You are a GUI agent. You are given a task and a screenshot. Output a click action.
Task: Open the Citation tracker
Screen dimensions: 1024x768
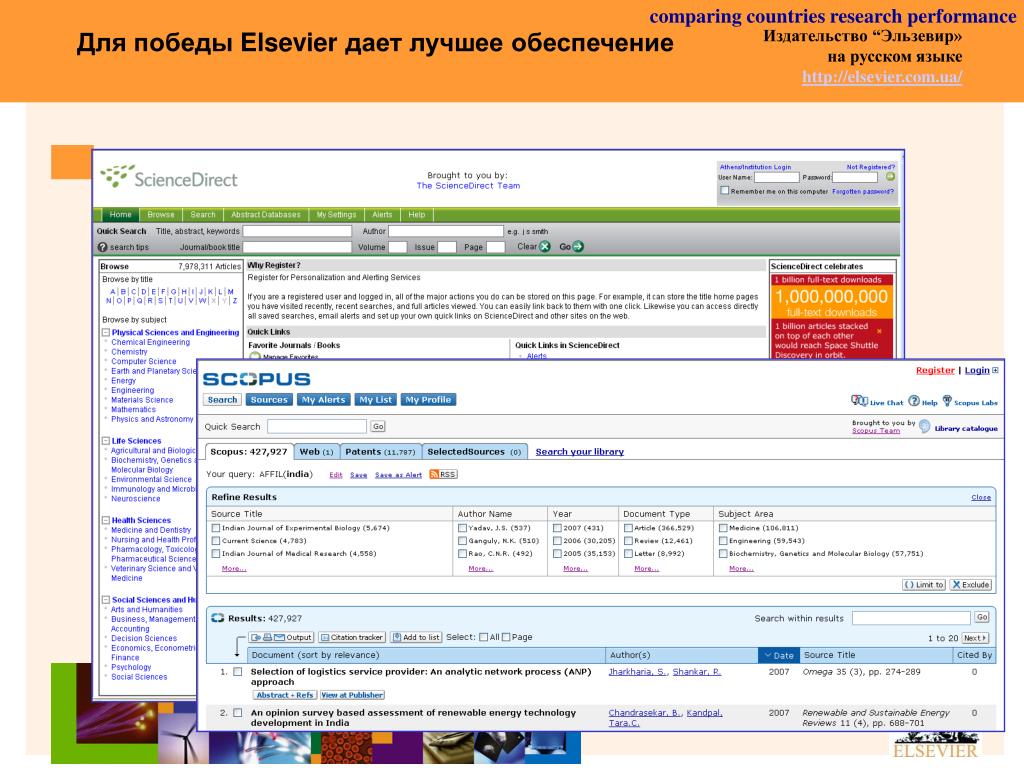coord(352,637)
